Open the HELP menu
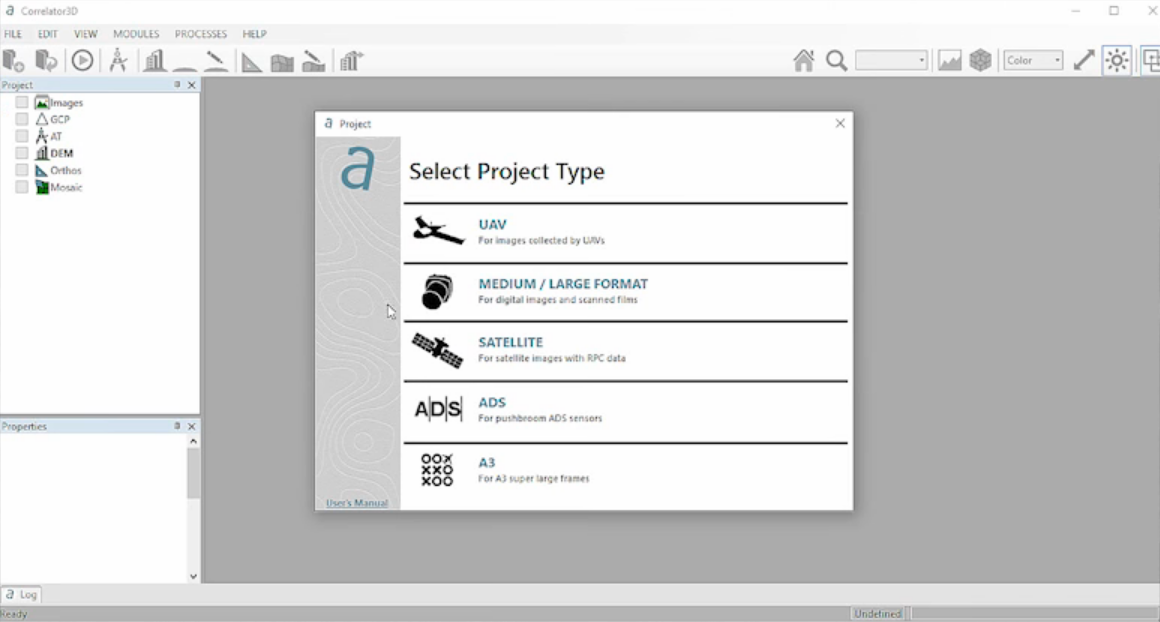Screen dimensions: 1160x622 [254, 34]
